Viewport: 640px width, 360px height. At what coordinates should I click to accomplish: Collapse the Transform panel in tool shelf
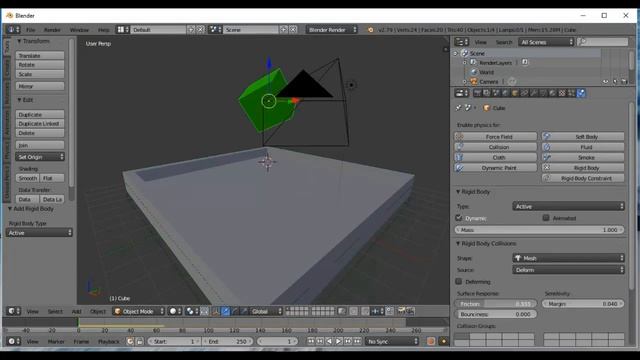19,41
